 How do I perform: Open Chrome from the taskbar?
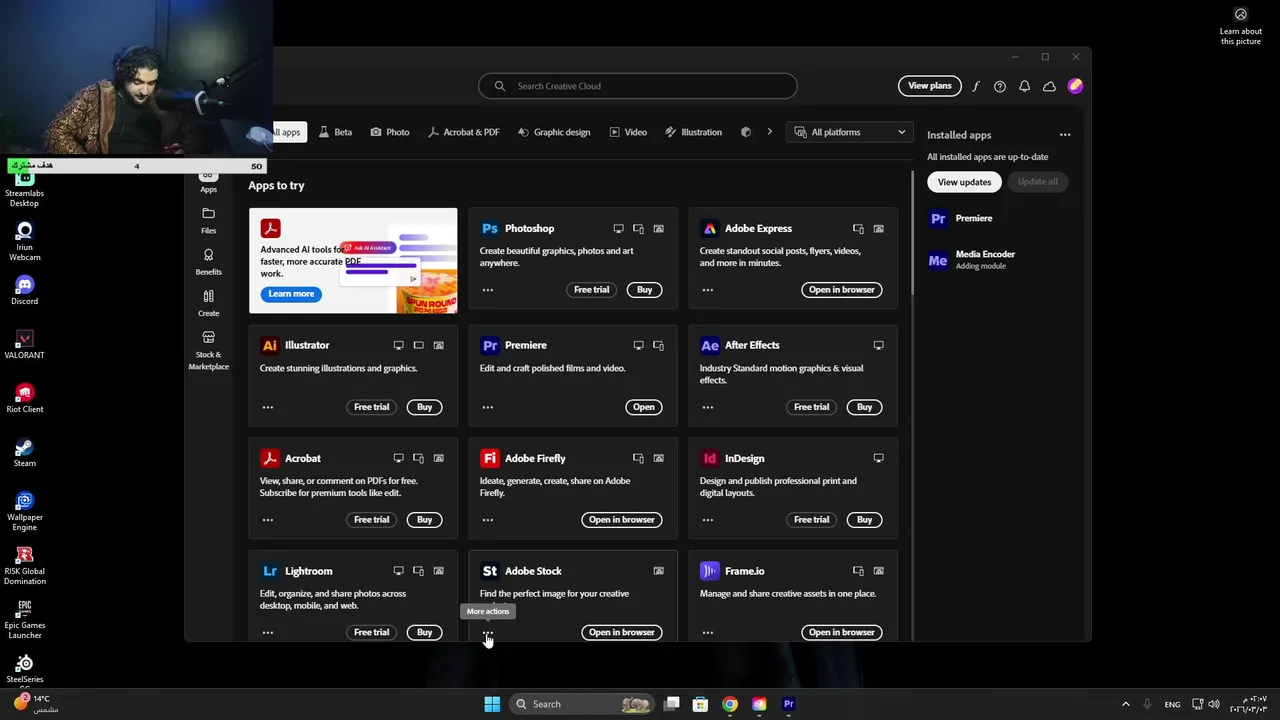pyautogui.click(x=730, y=704)
